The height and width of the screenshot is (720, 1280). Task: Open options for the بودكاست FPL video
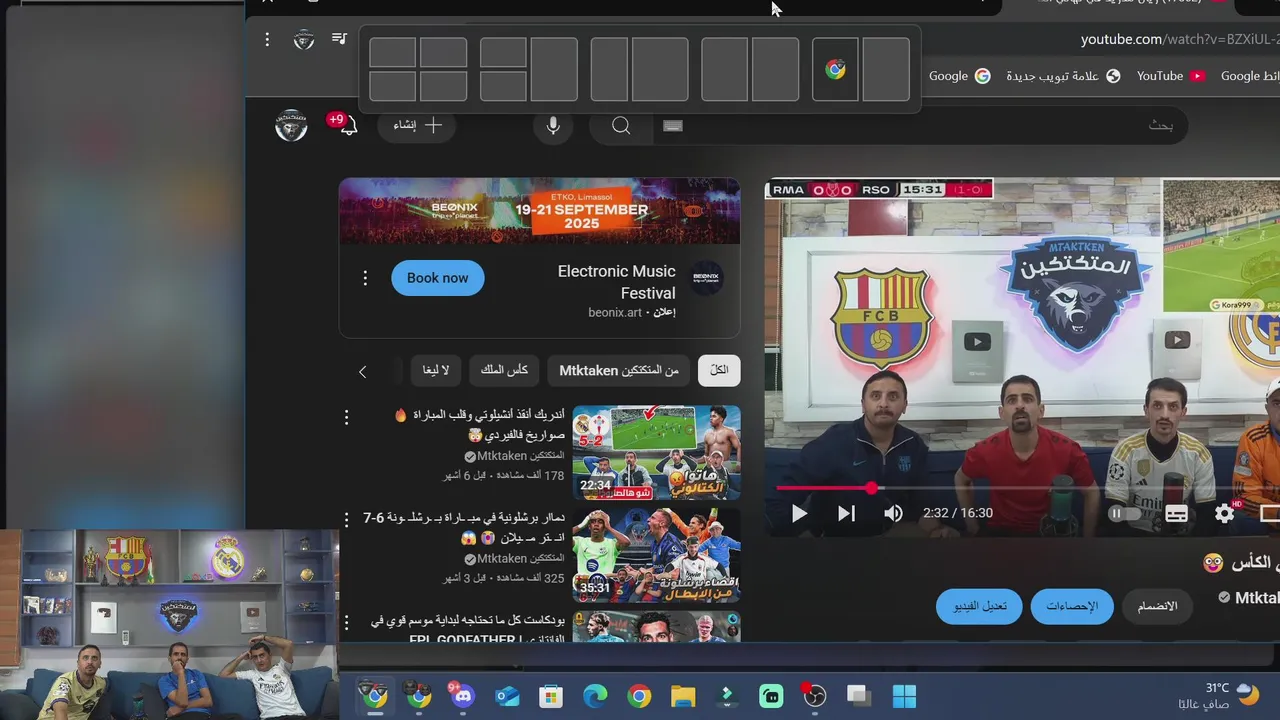pyautogui.click(x=347, y=622)
